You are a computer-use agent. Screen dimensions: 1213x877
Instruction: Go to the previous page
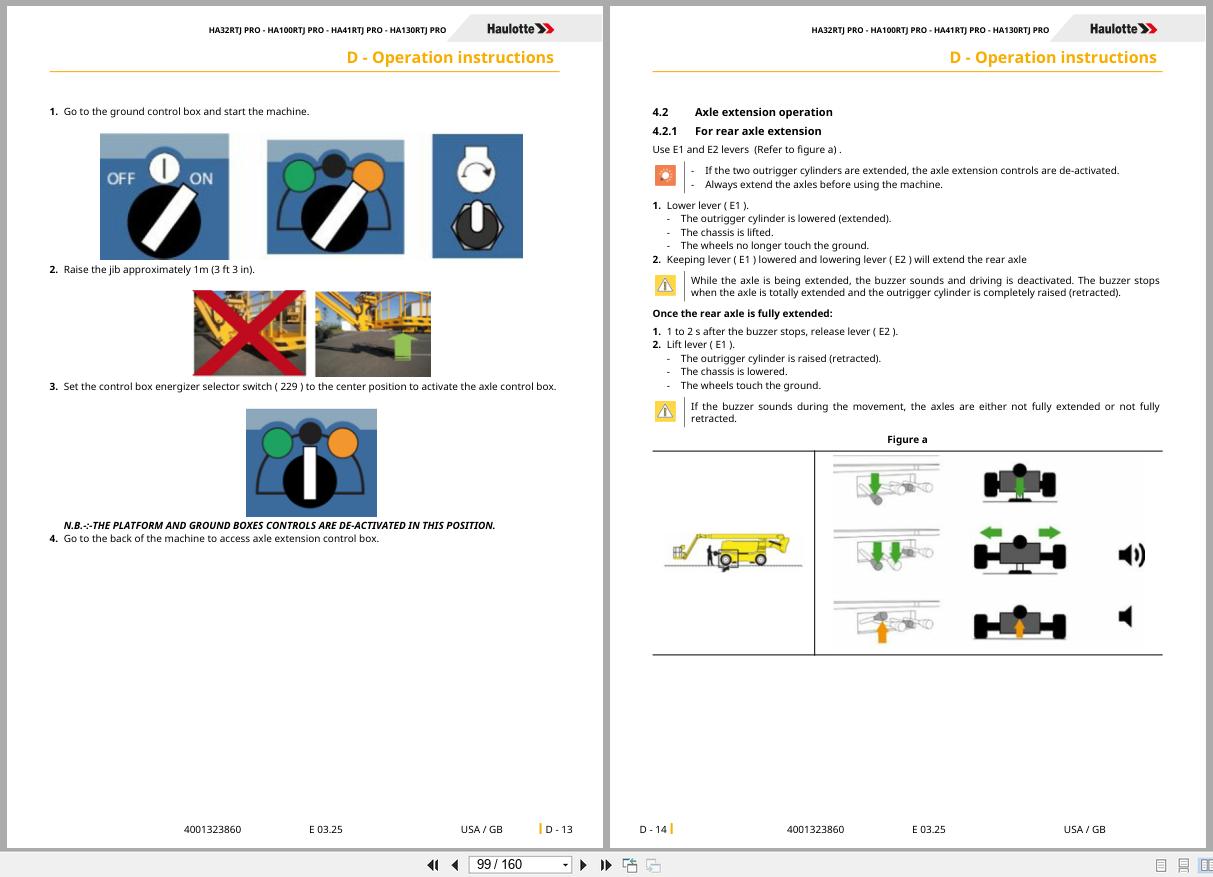tap(455, 865)
